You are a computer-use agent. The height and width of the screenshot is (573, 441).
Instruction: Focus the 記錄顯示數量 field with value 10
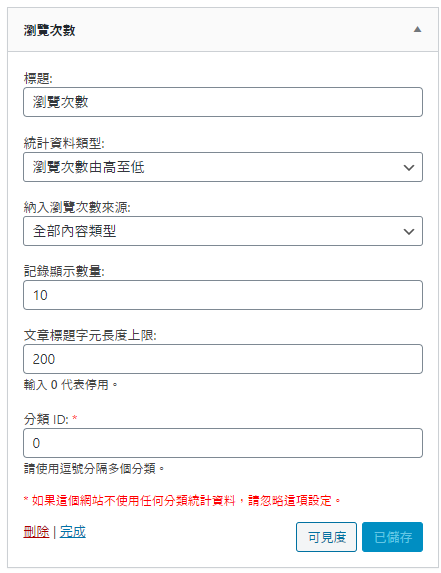point(223,295)
